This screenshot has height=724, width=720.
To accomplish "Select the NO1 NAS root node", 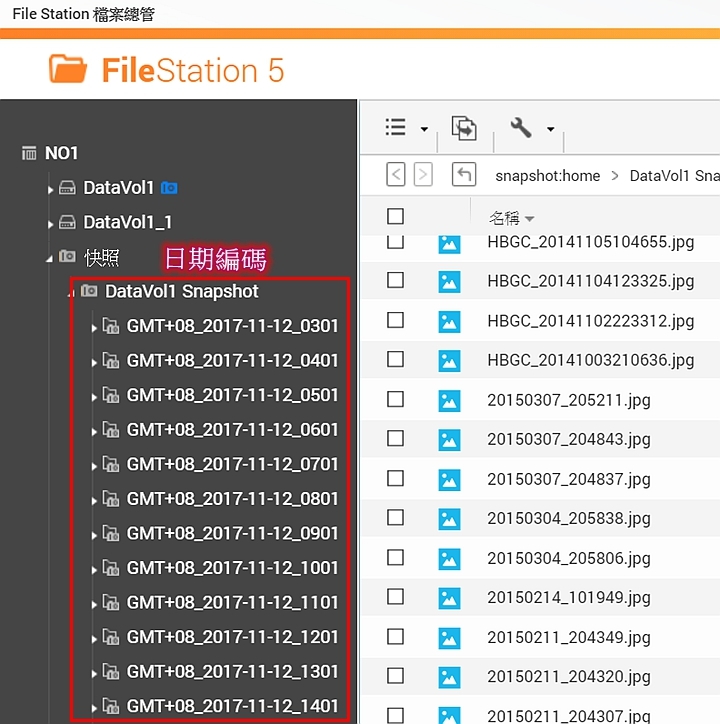I will click(61, 153).
